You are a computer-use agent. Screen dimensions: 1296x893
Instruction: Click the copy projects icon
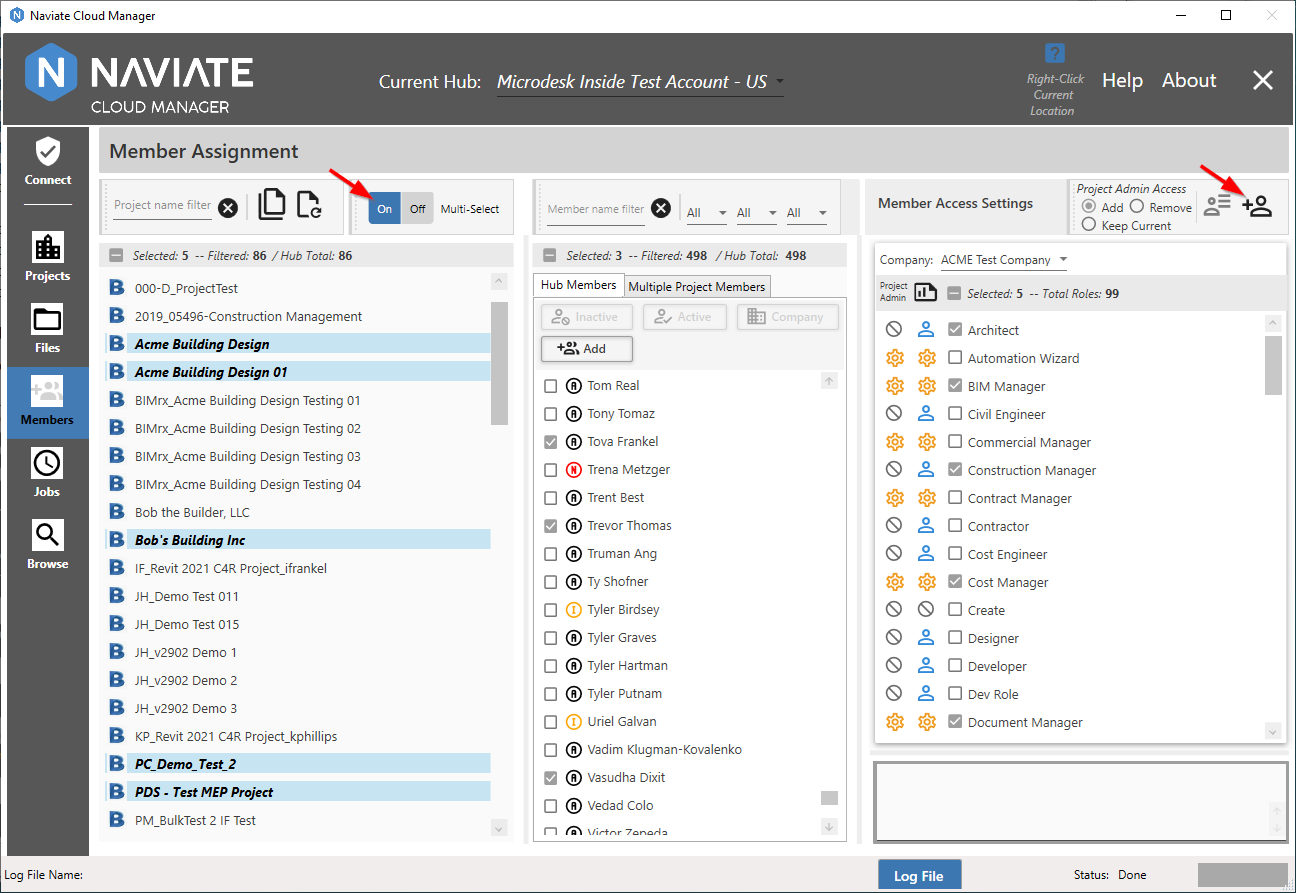pos(272,205)
